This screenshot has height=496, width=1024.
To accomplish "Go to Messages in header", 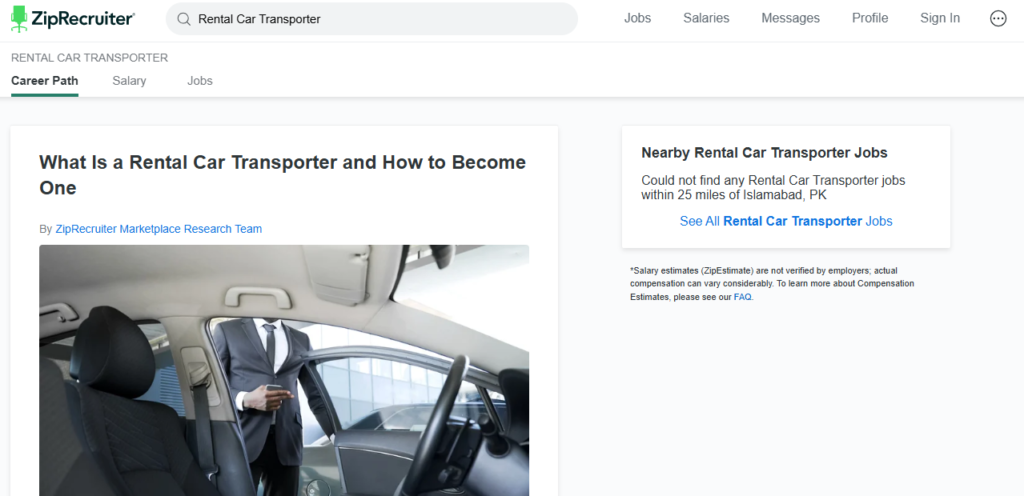I will coord(790,18).
